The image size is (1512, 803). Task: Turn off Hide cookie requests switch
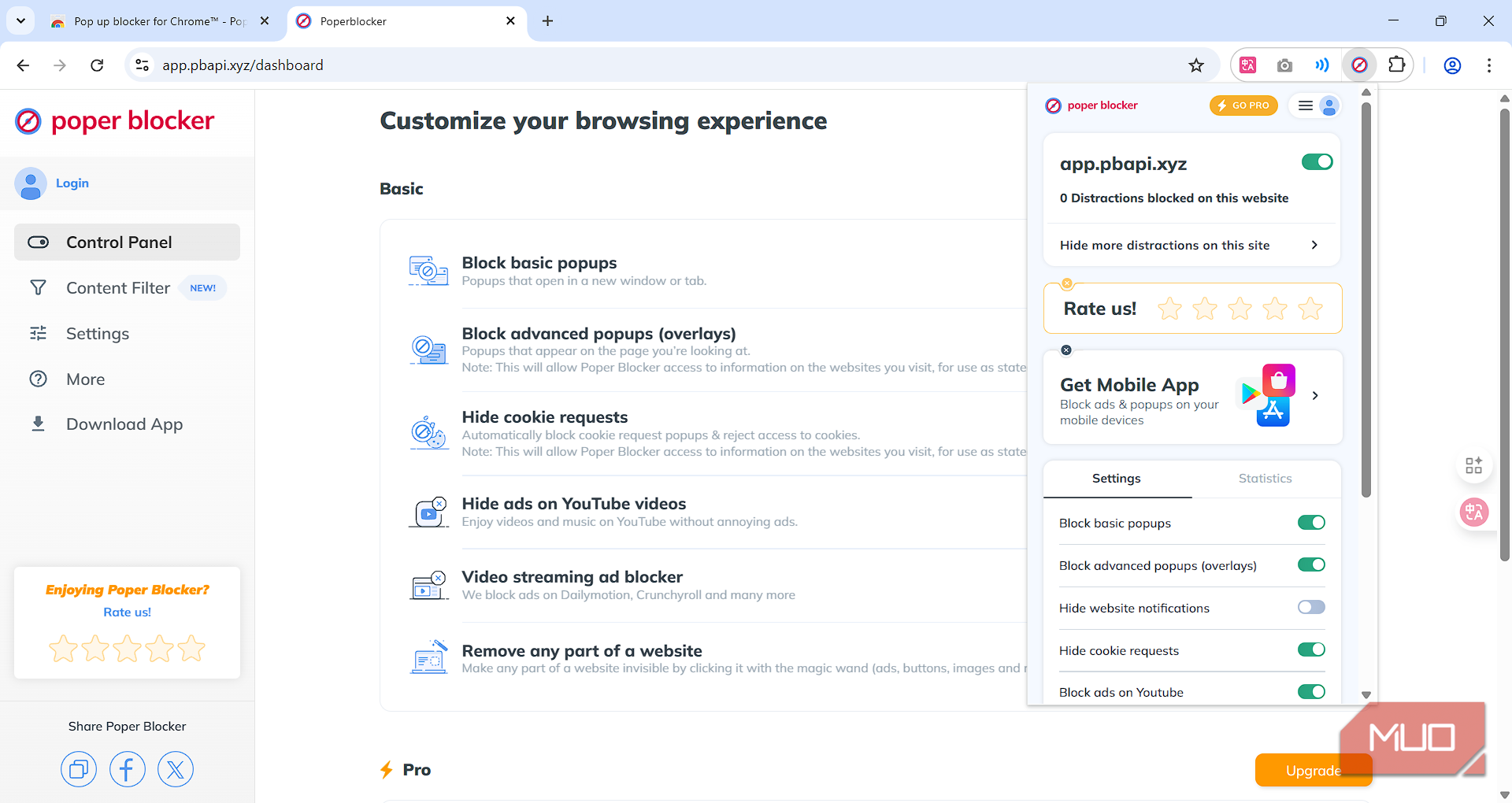pos(1311,650)
